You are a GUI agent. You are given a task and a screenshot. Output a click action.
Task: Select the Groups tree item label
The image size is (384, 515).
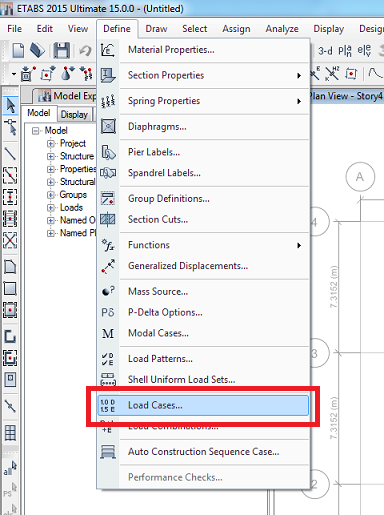[73, 195]
